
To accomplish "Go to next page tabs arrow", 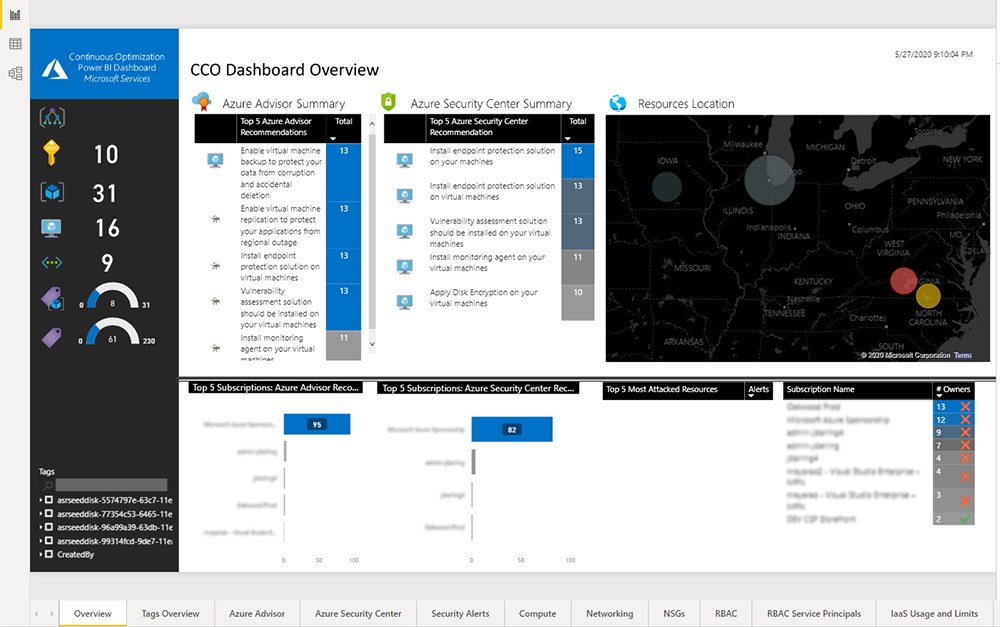I will pyautogui.click(x=52, y=614).
